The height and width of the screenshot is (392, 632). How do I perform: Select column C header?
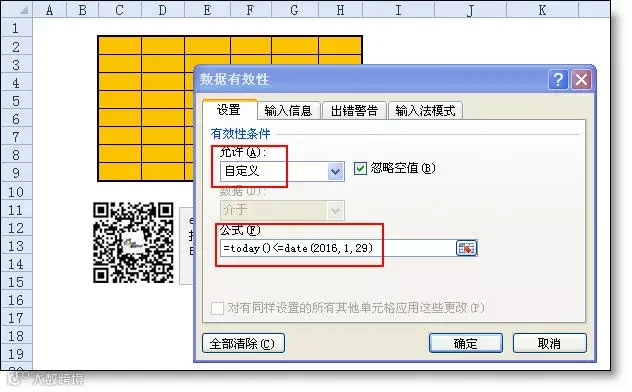[120, 9]
